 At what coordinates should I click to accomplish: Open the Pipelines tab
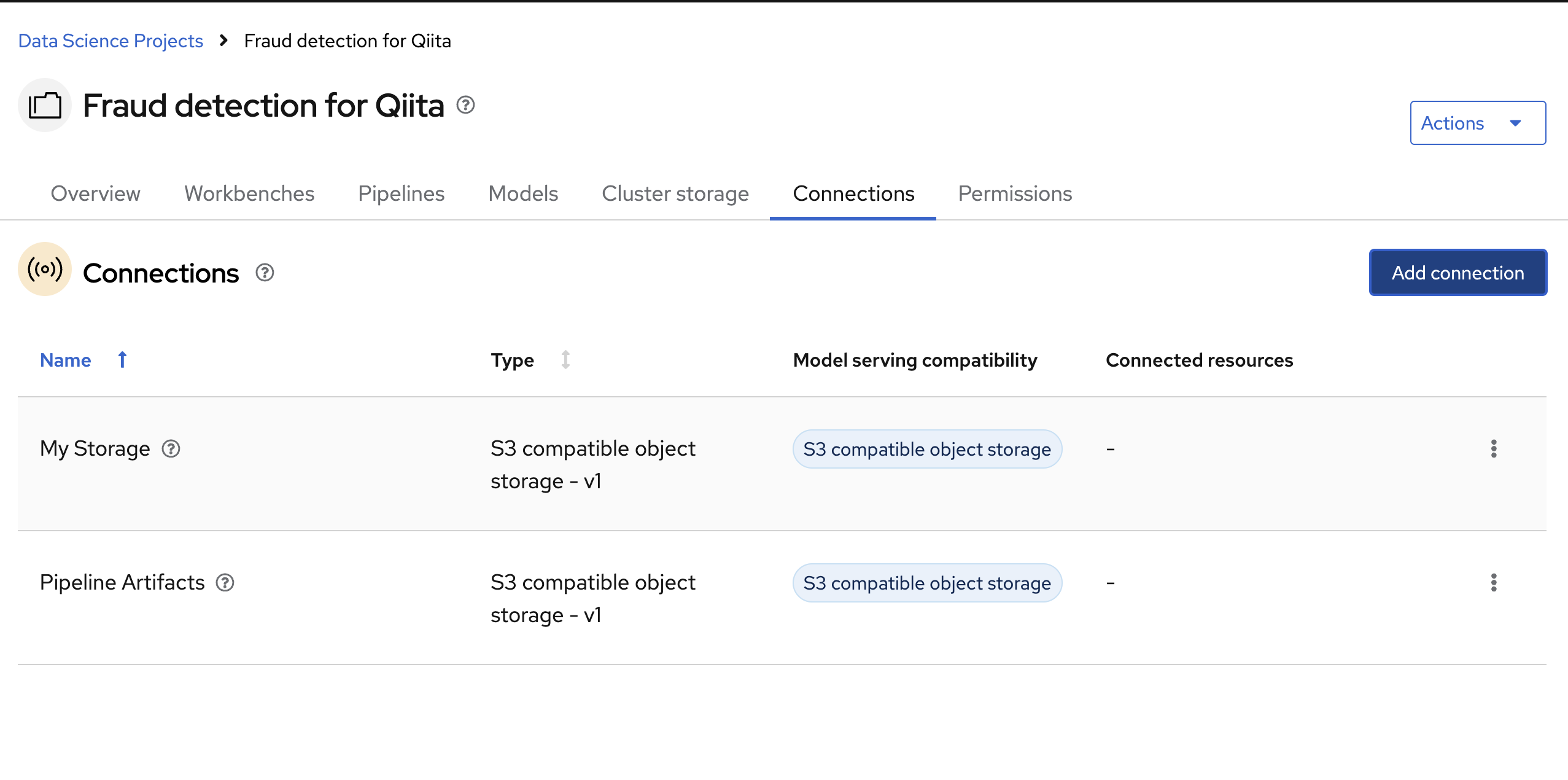[x=401, y=194]
